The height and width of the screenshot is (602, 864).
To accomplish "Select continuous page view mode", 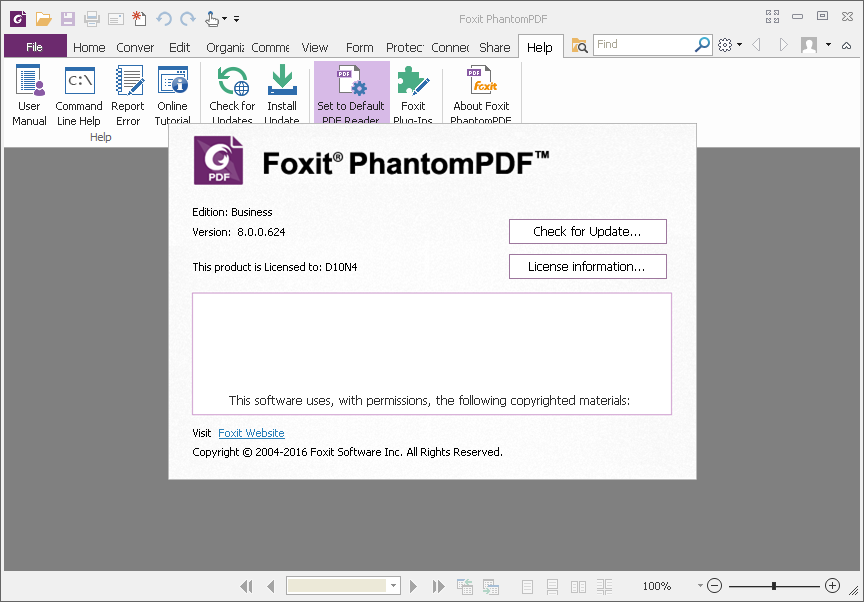I will click(x=552, y=587).
